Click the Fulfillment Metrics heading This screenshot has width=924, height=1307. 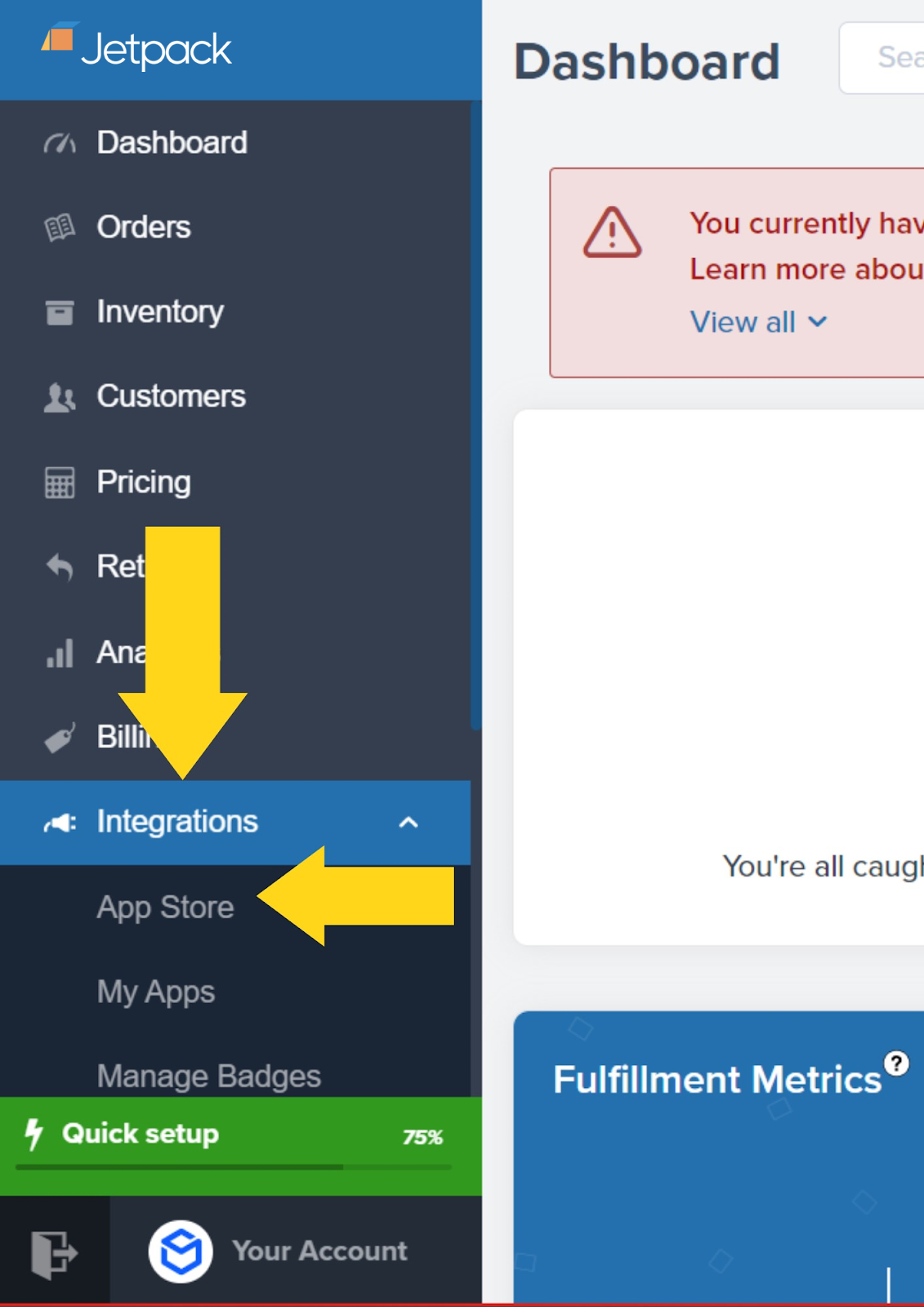click(x=717, y=1079)
